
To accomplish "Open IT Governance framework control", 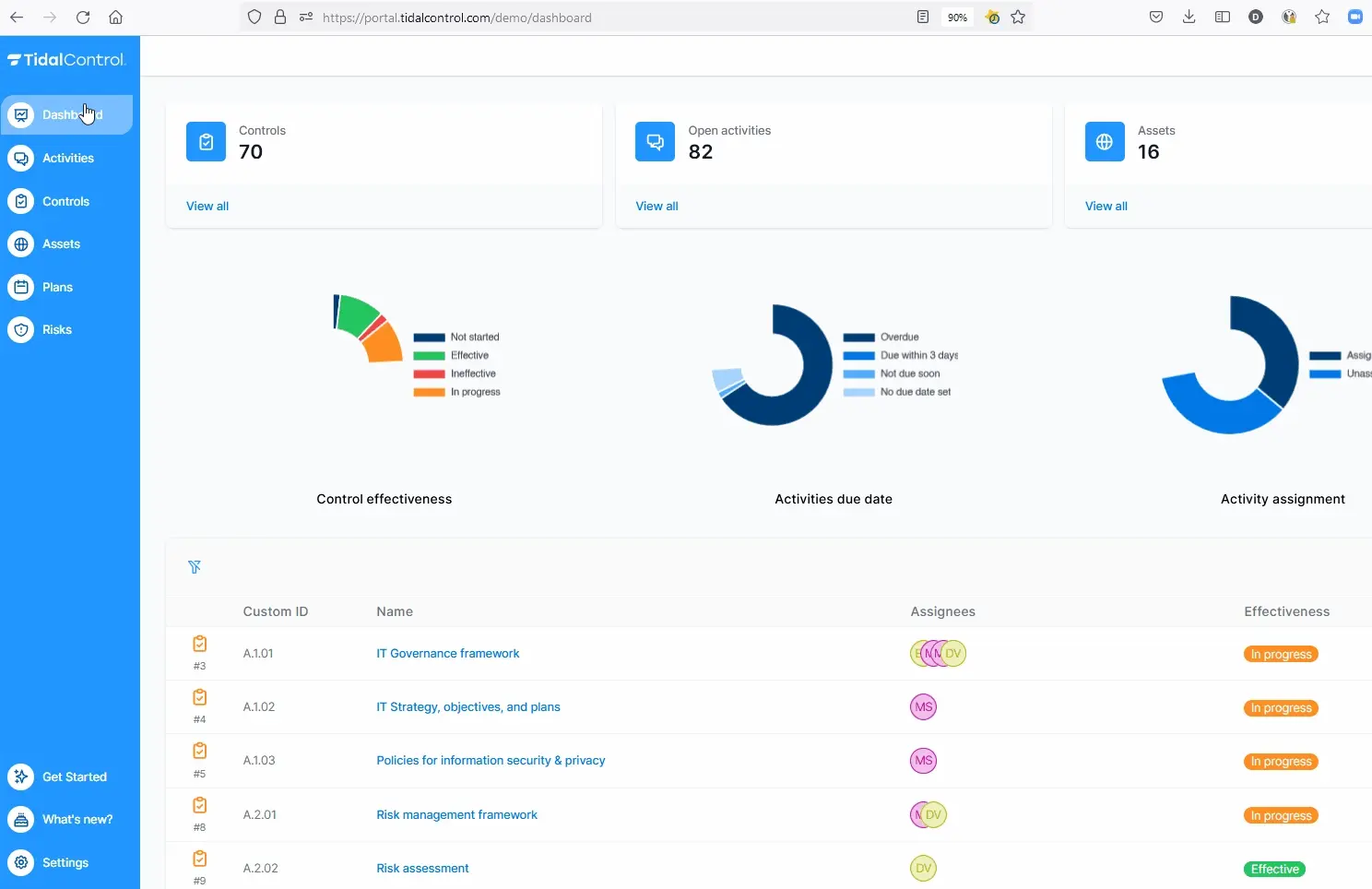I will 448,653.
